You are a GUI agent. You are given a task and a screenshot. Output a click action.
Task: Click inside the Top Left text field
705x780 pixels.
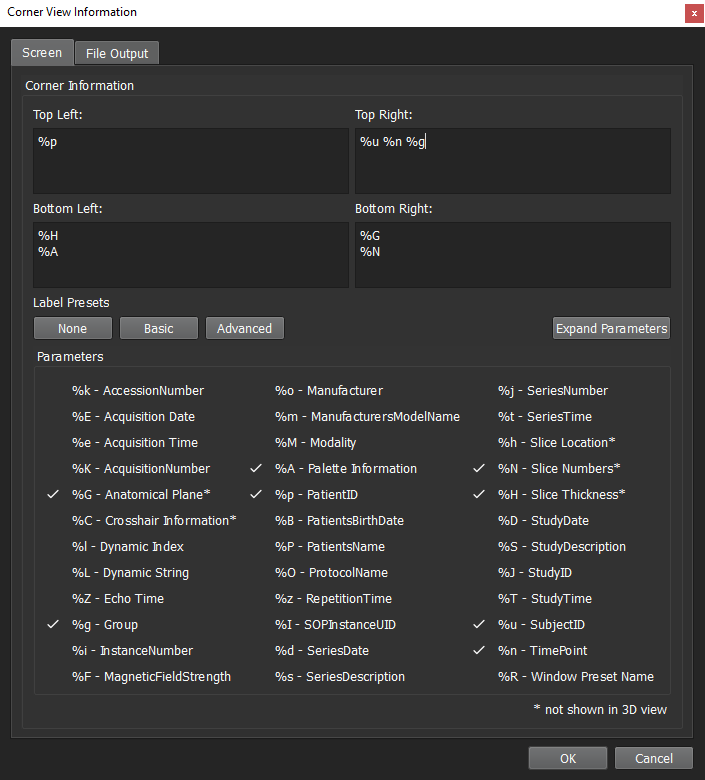coord(190,161)
